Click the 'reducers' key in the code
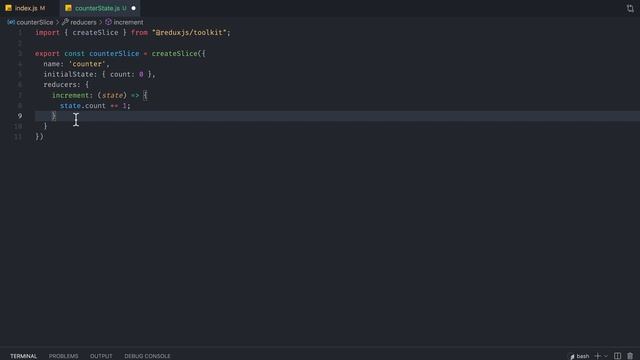 coord(60,84)
